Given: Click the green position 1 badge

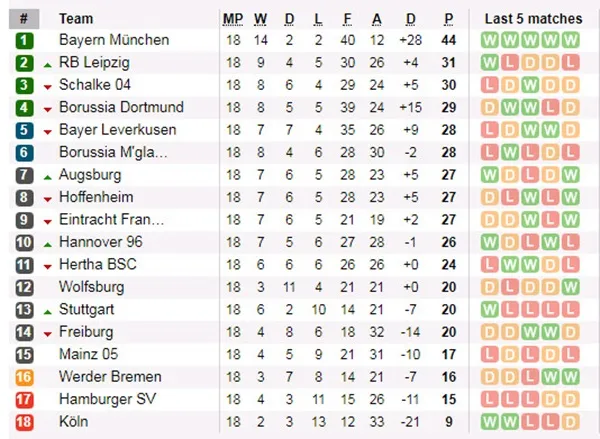Looking at the screenshot, I should click(x=24, y=40).
